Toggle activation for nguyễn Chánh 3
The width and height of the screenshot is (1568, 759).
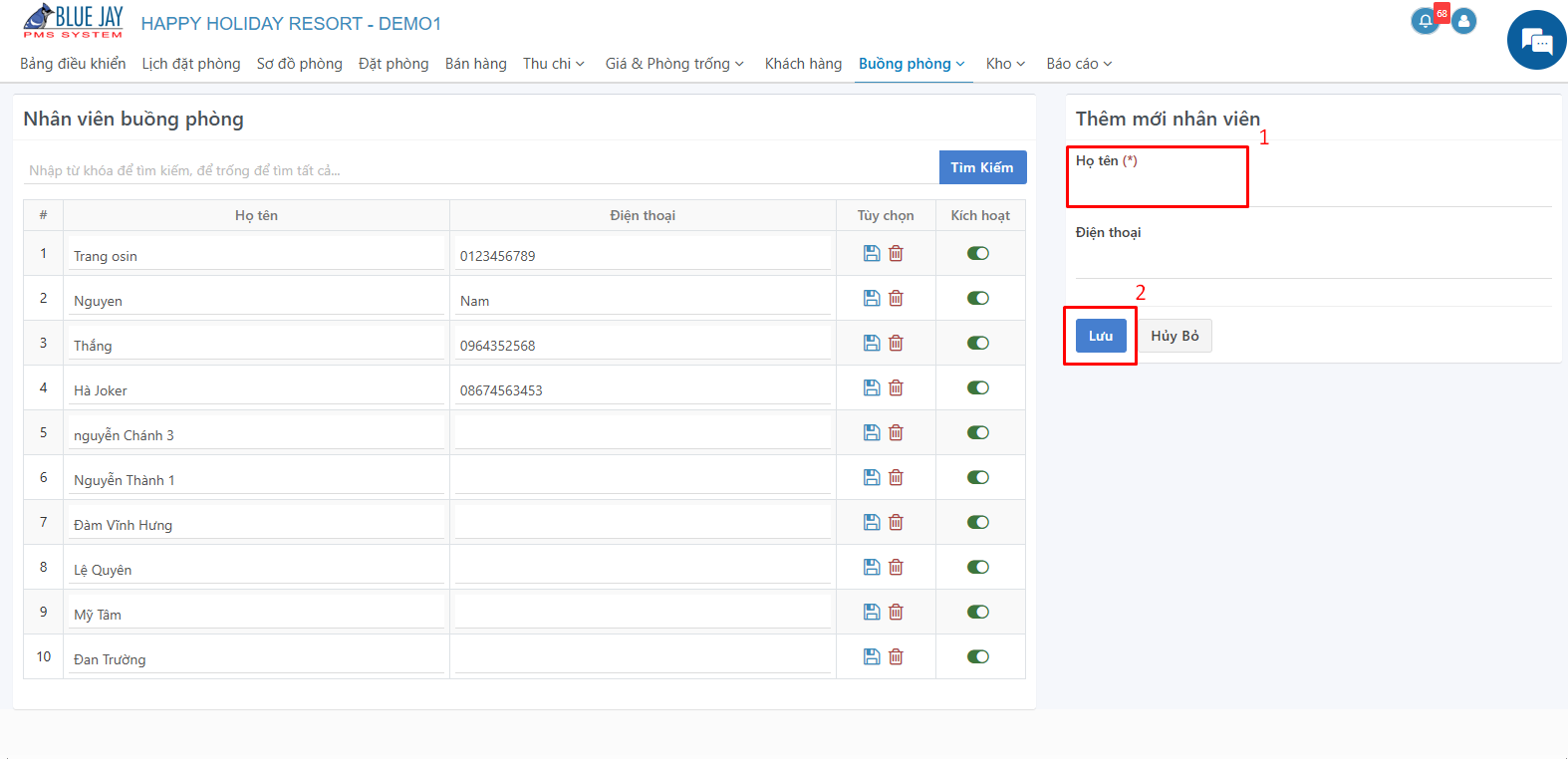(x=978, y=432)
